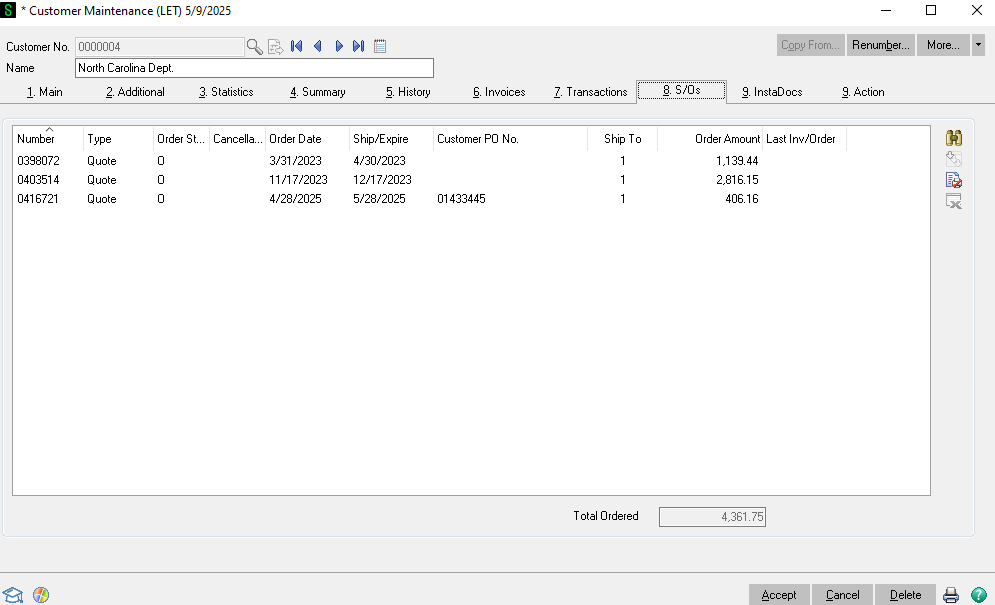This screenshot has height=605, width=995.
Task: Switch to the Invoices tab
Action: click(499, 92)
